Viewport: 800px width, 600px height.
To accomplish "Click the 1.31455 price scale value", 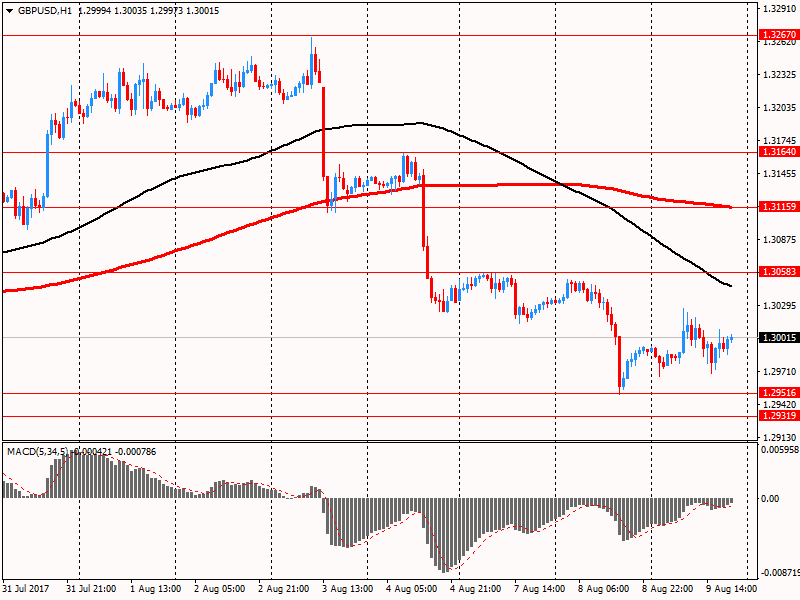I will pos(779,174).
